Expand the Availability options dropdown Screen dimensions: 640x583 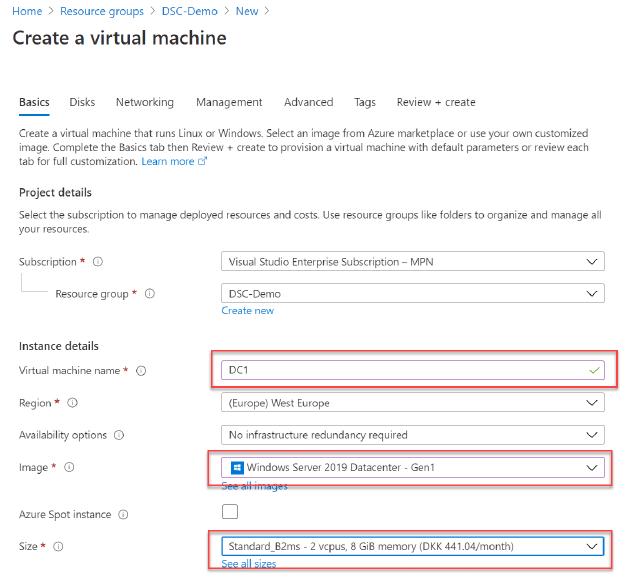coord(412,435)
